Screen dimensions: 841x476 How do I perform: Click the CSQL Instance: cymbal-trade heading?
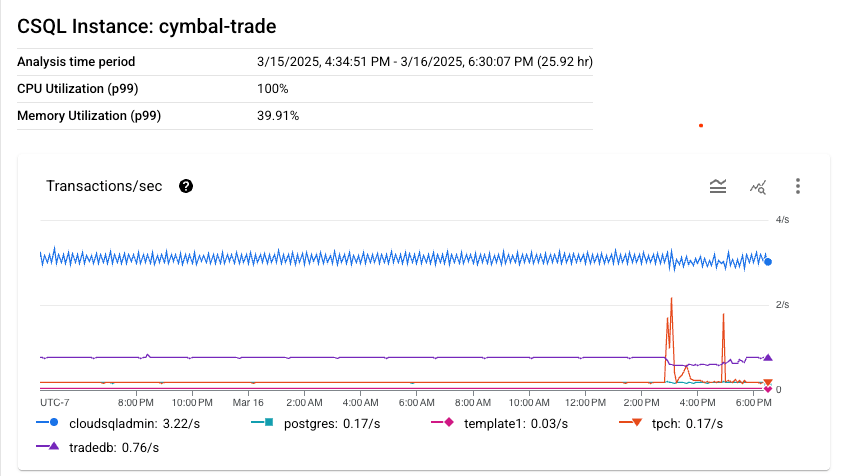(x=146, y=26)
